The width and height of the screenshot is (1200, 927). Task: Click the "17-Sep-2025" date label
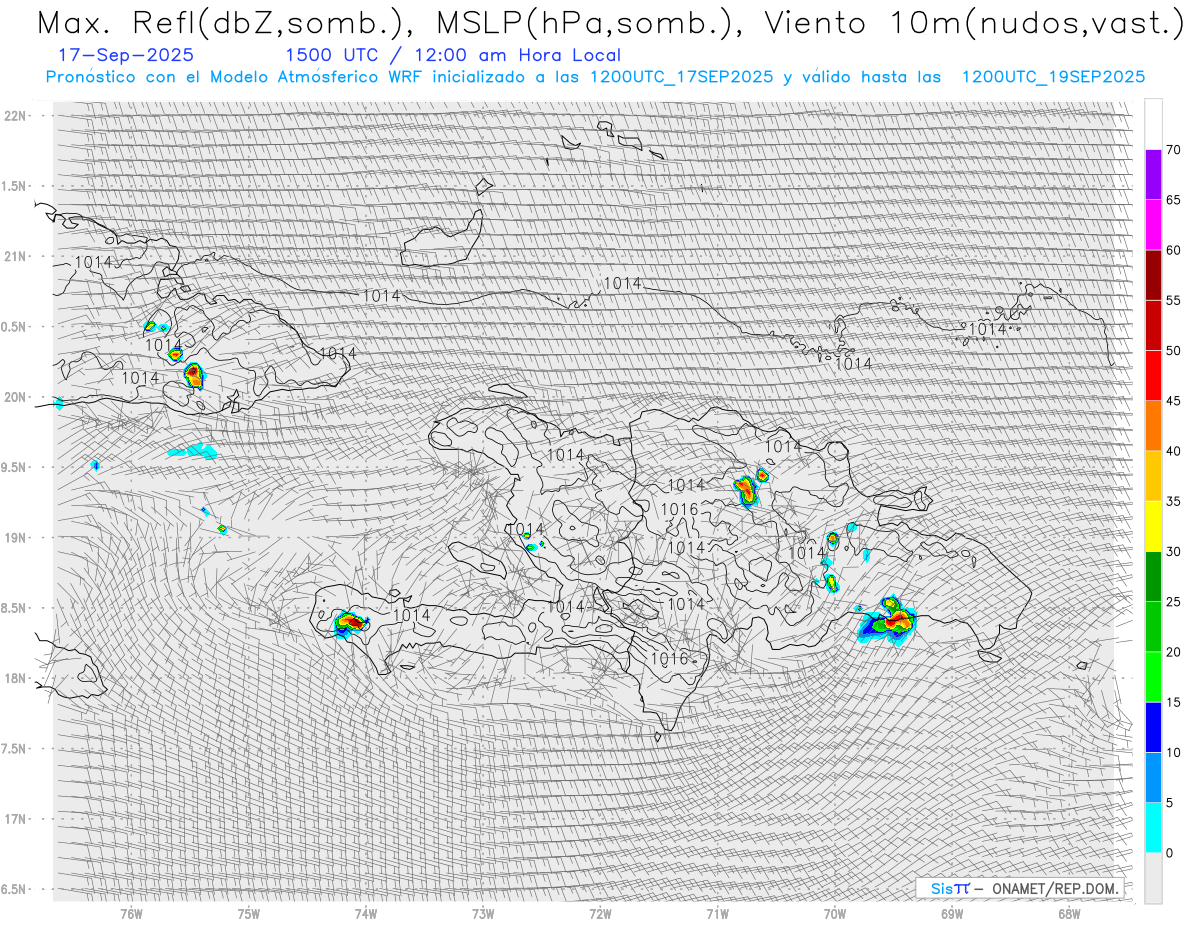pos(126,56)
